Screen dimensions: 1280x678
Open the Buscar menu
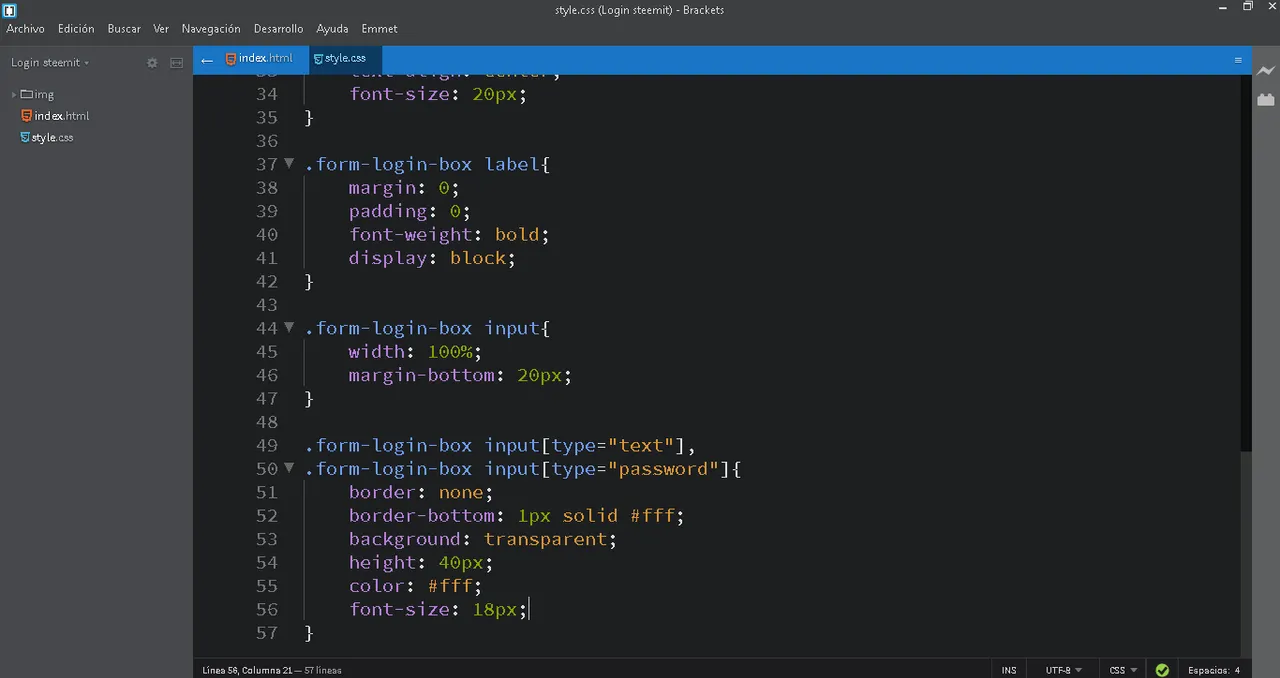pos(124,29)
